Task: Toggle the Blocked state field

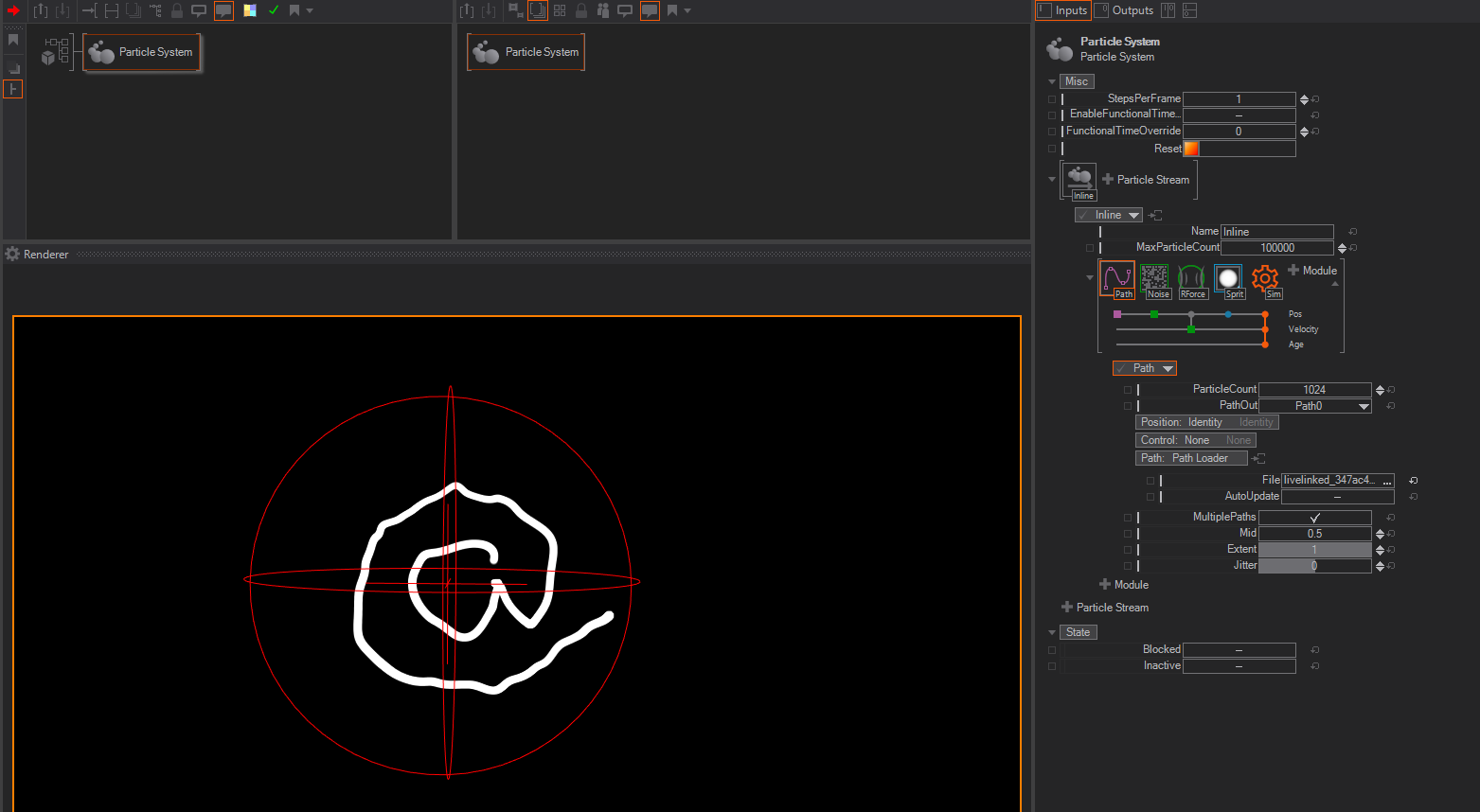Action: 1239,650
